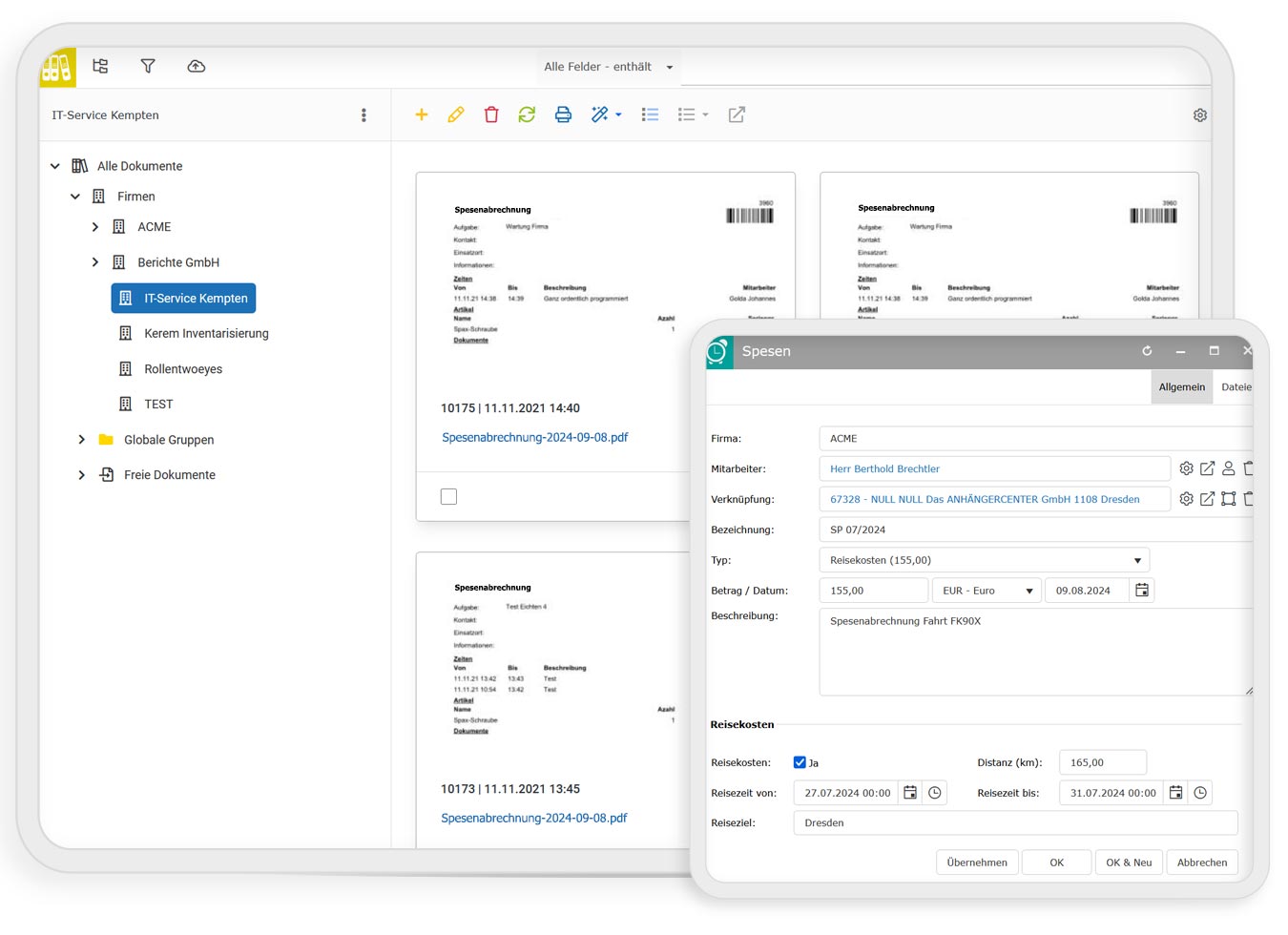
Task: Open Spesenabrechnung PDF link of document 10175
Action: click(535, 438)
